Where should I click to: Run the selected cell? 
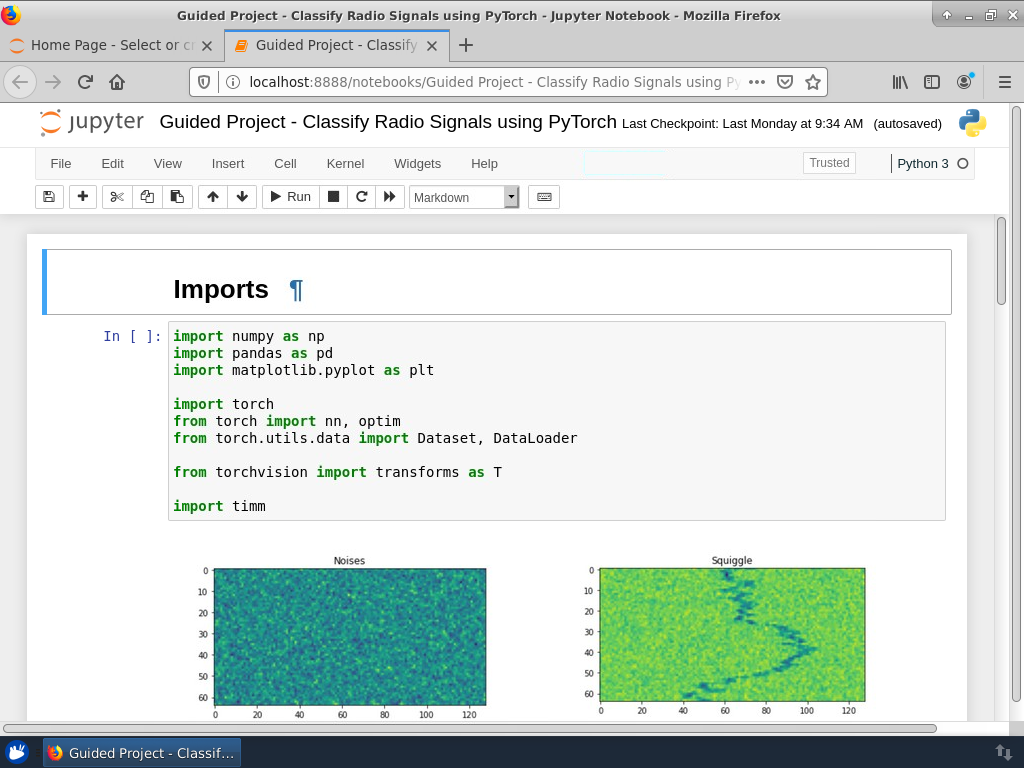coord(291,197)
